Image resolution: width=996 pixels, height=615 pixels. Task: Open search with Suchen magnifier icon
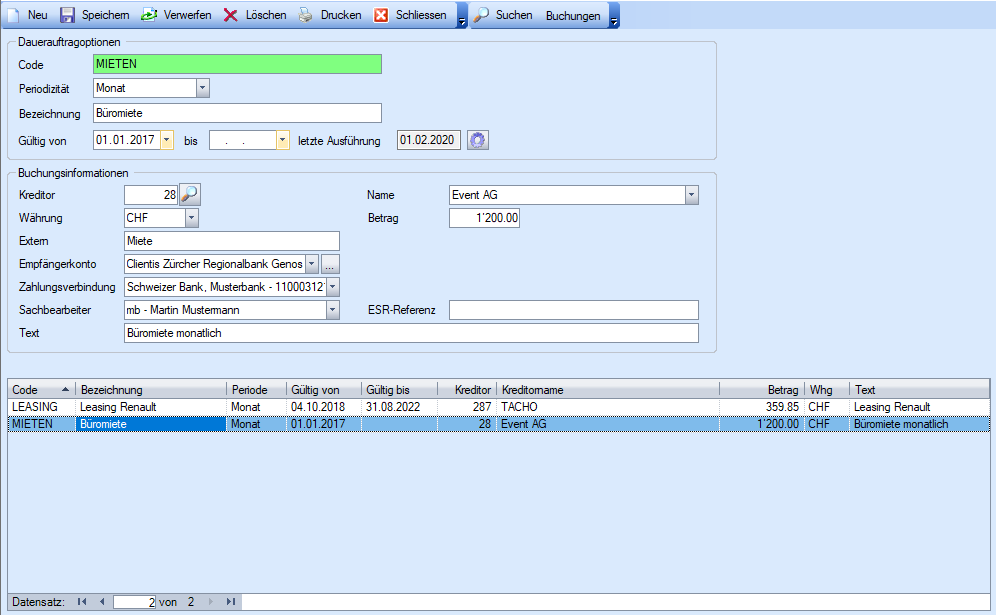[481, 15]
